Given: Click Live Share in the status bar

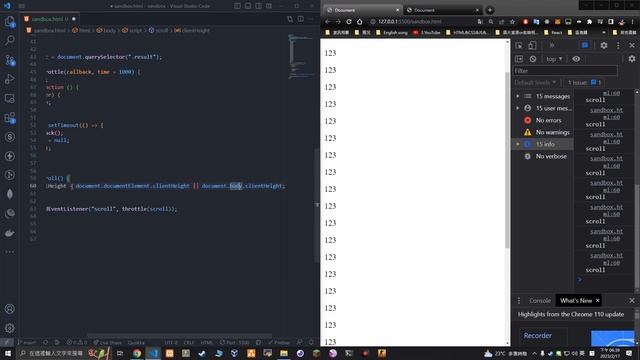Looking at the screenshot, I should point(107,342).
